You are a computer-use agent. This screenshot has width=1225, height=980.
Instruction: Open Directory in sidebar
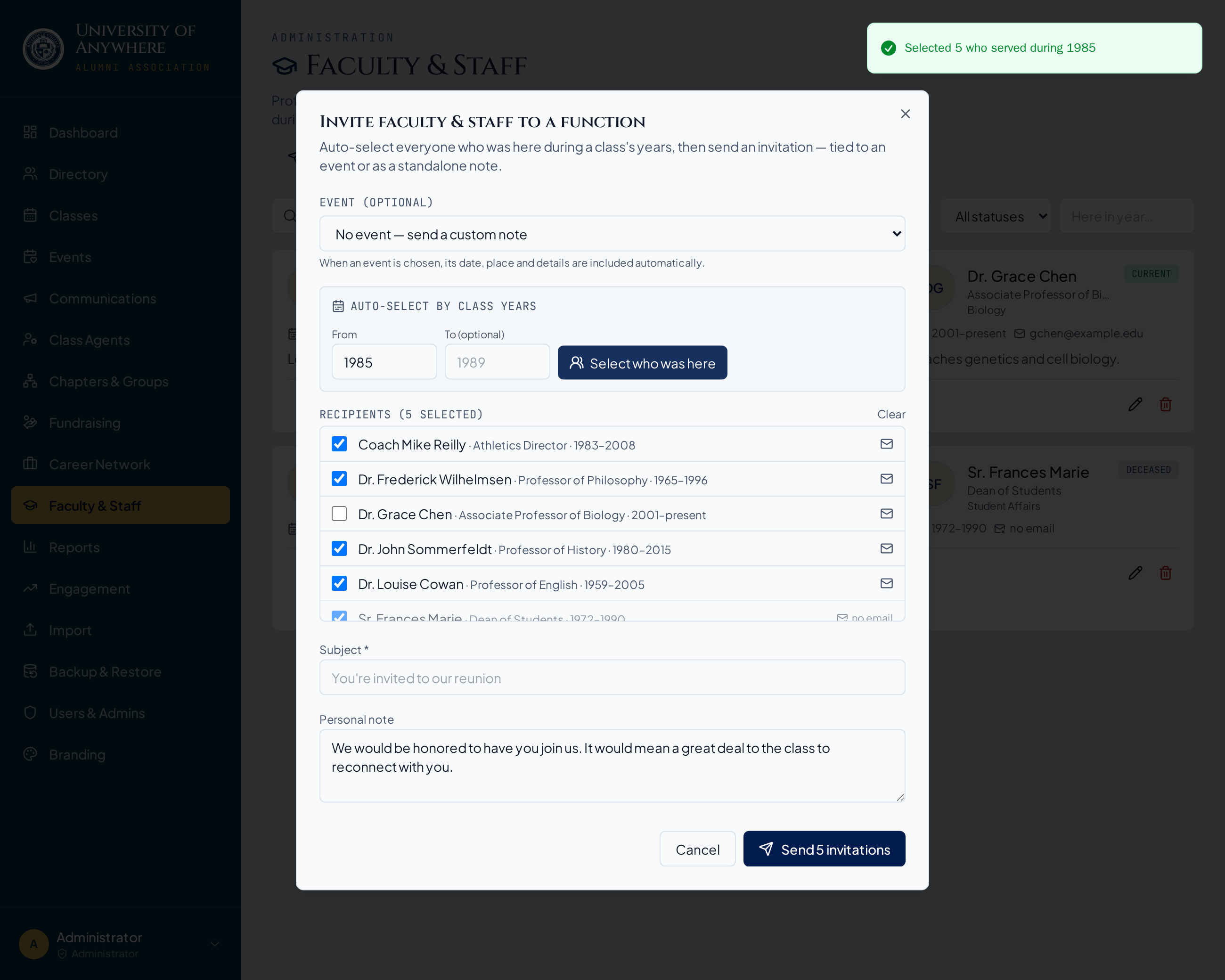[121, 174]
